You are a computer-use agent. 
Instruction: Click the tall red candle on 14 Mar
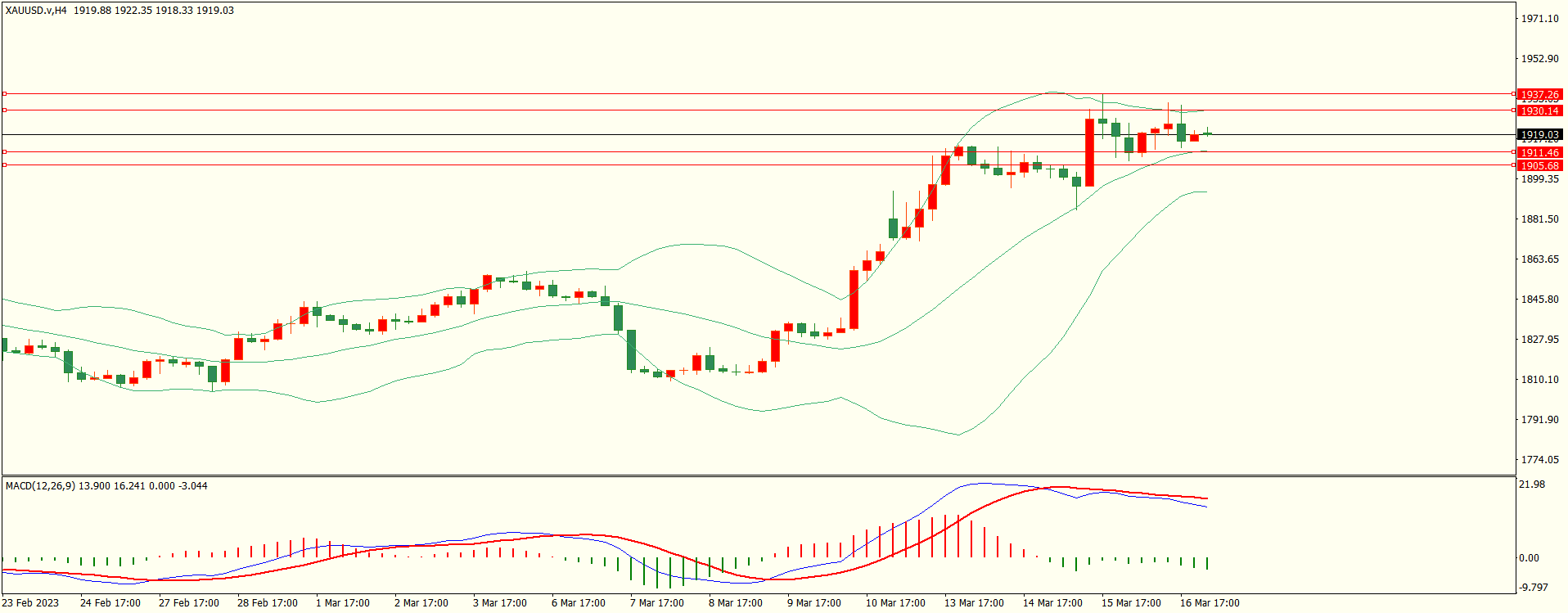tap(1089, 152)
